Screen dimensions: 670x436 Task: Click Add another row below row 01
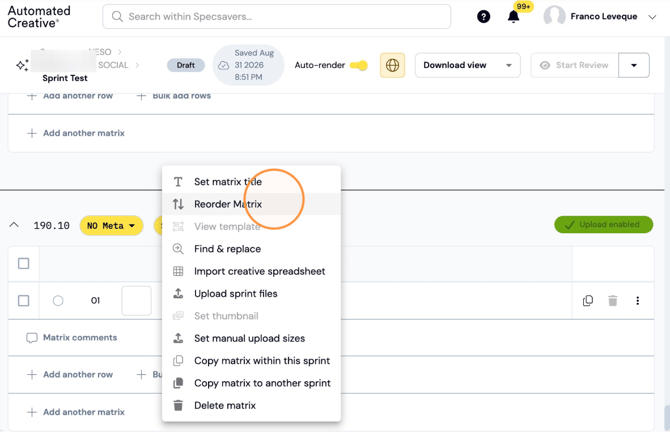tap(70, 374)
